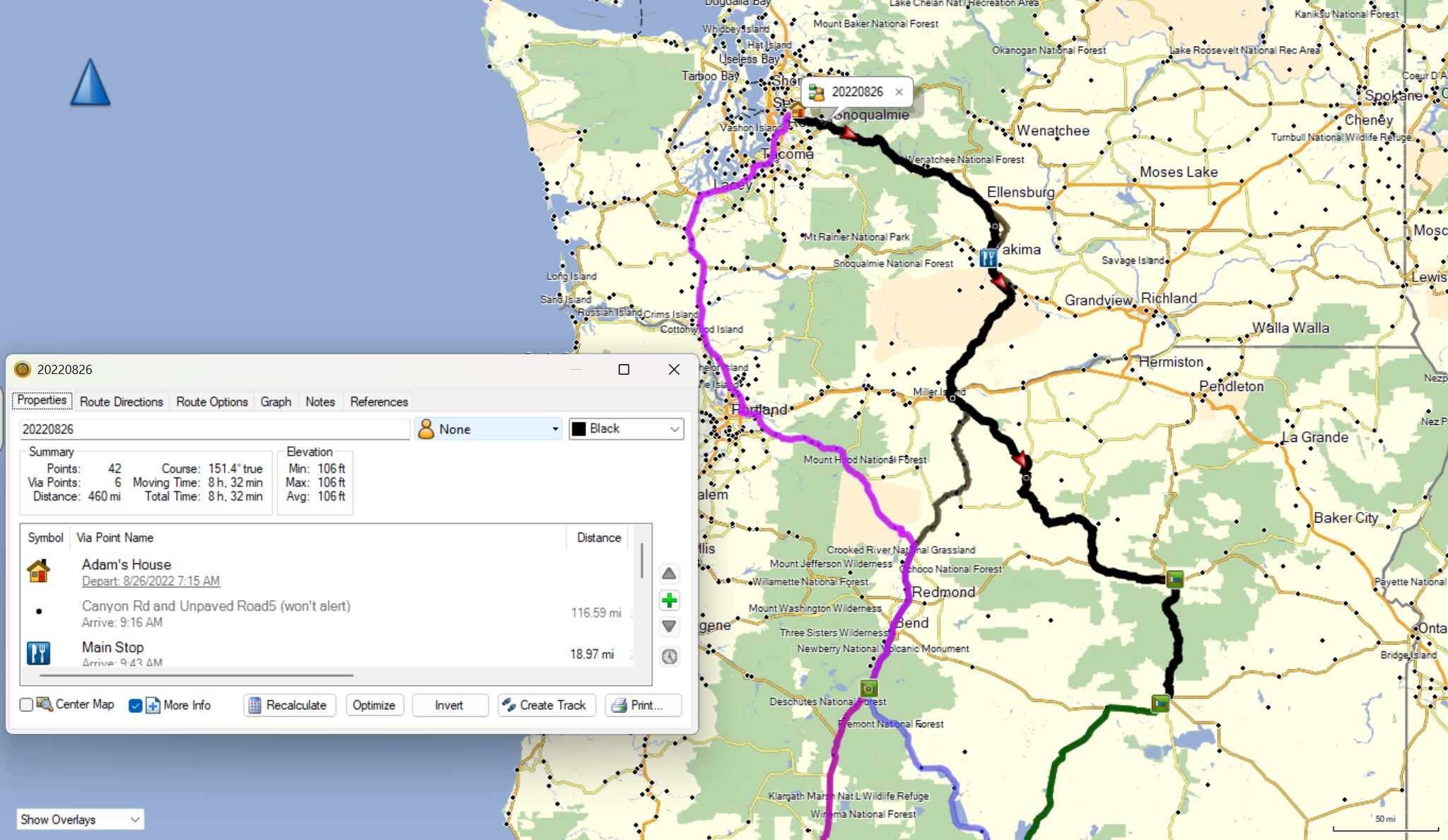
Task: Click Adam's House home symbol icon
Action: pyautogui.click(x=39, y=571)
